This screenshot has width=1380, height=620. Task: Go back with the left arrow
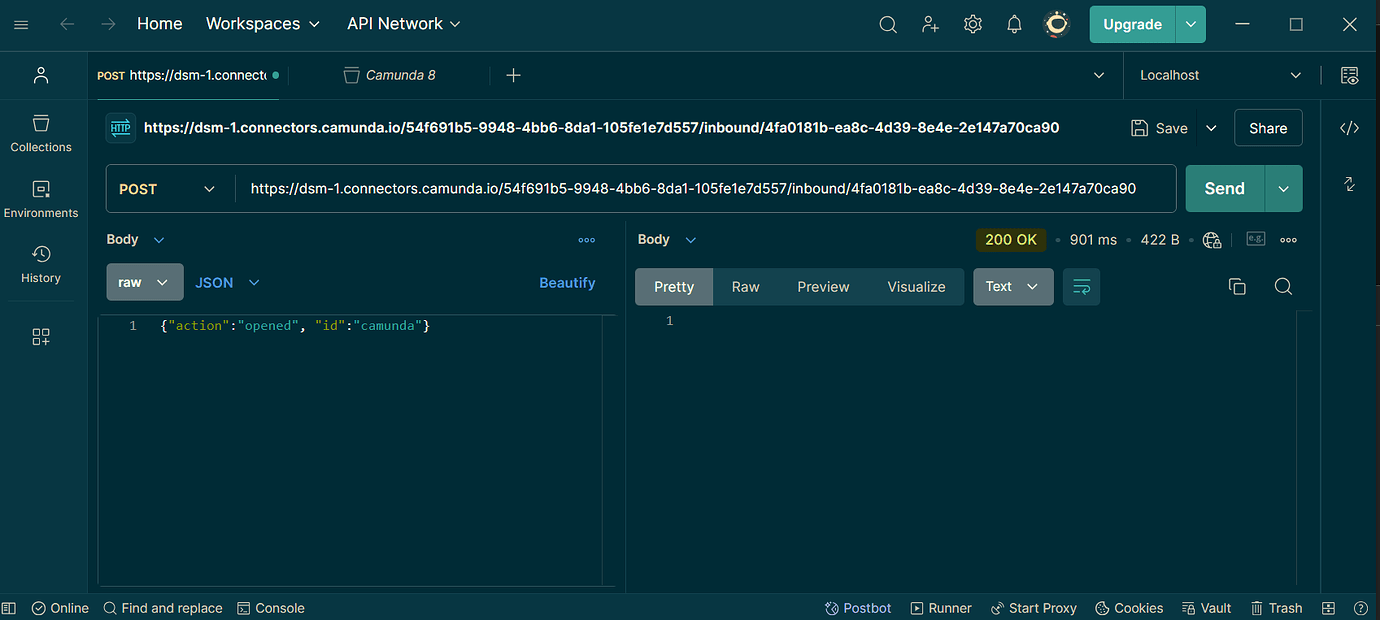click(x=67, y=24)
